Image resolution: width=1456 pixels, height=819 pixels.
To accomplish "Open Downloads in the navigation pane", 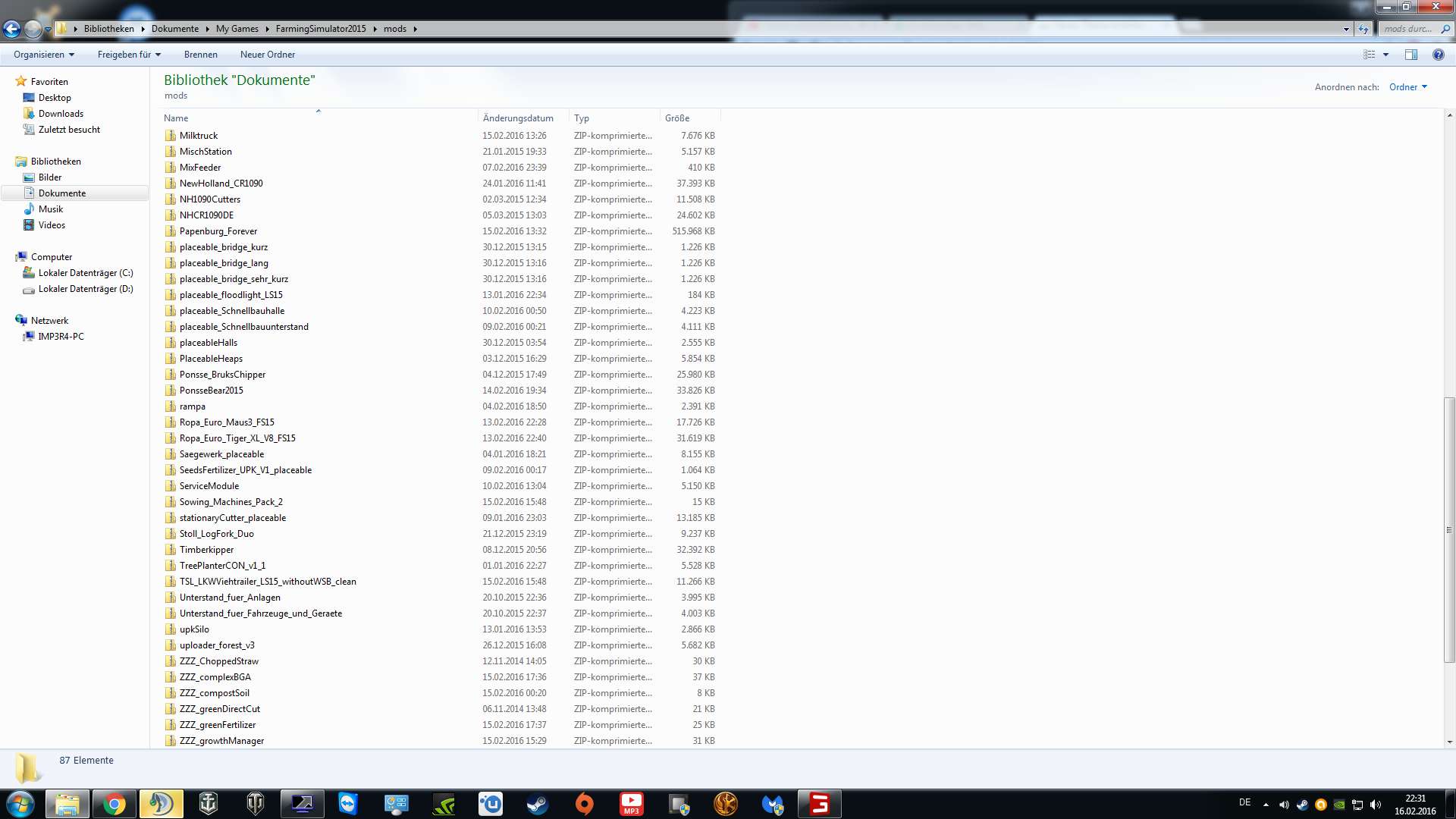I will [61, 114].
